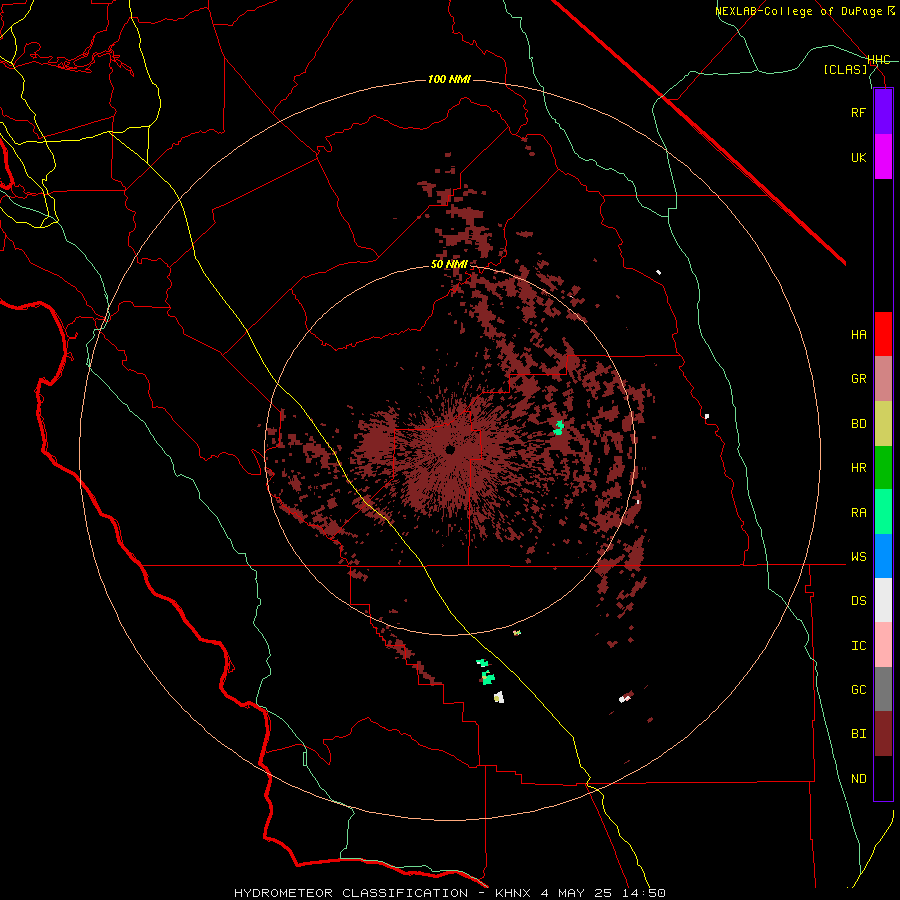
Task: Click the IC light pink legend swatch
Action: point(883,645)
